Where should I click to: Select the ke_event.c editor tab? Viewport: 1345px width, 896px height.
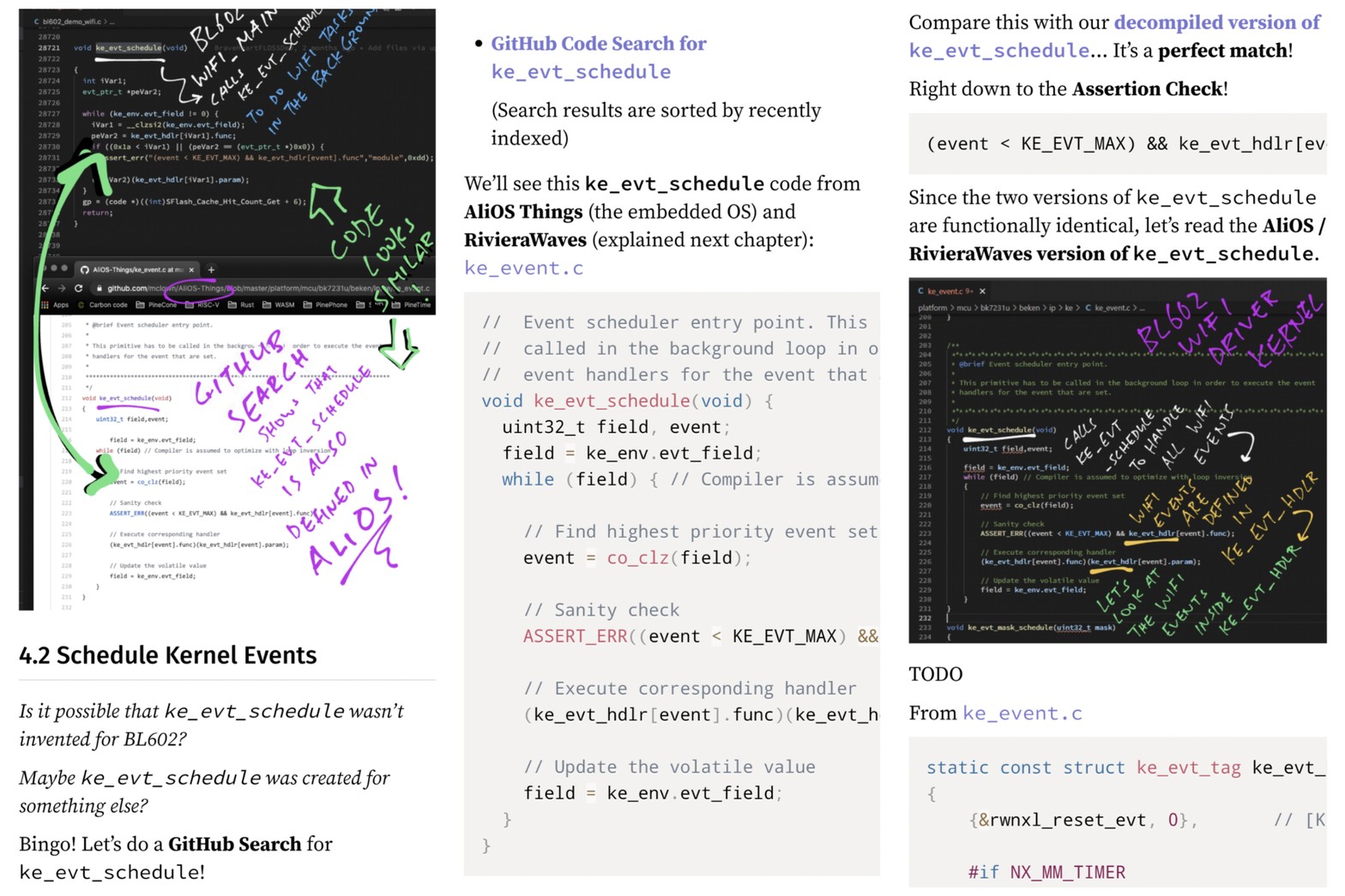click(944, 292)
